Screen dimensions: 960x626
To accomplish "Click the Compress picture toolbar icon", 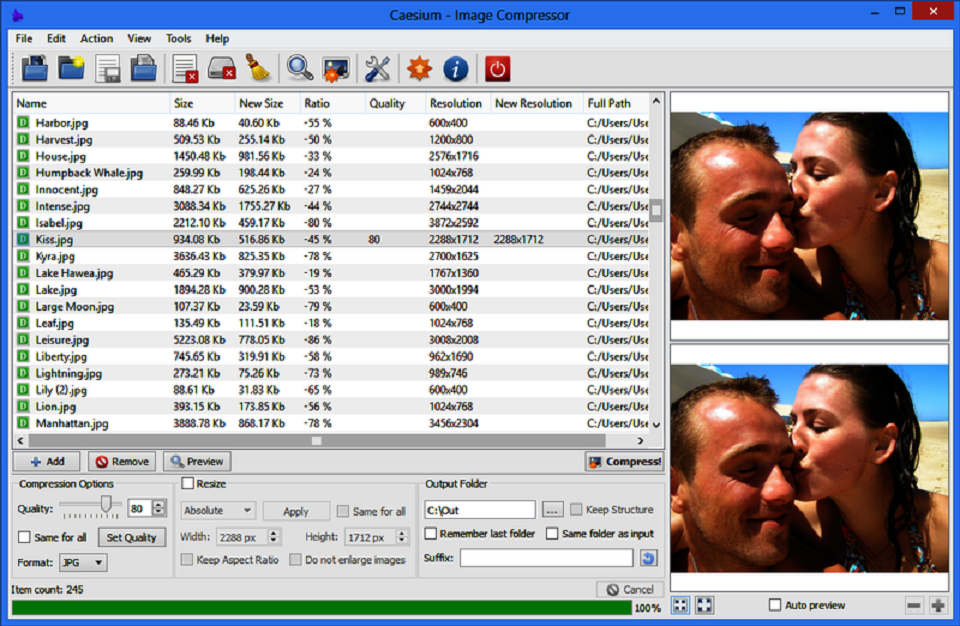I will pyautogui.click(x=336, y=69).
